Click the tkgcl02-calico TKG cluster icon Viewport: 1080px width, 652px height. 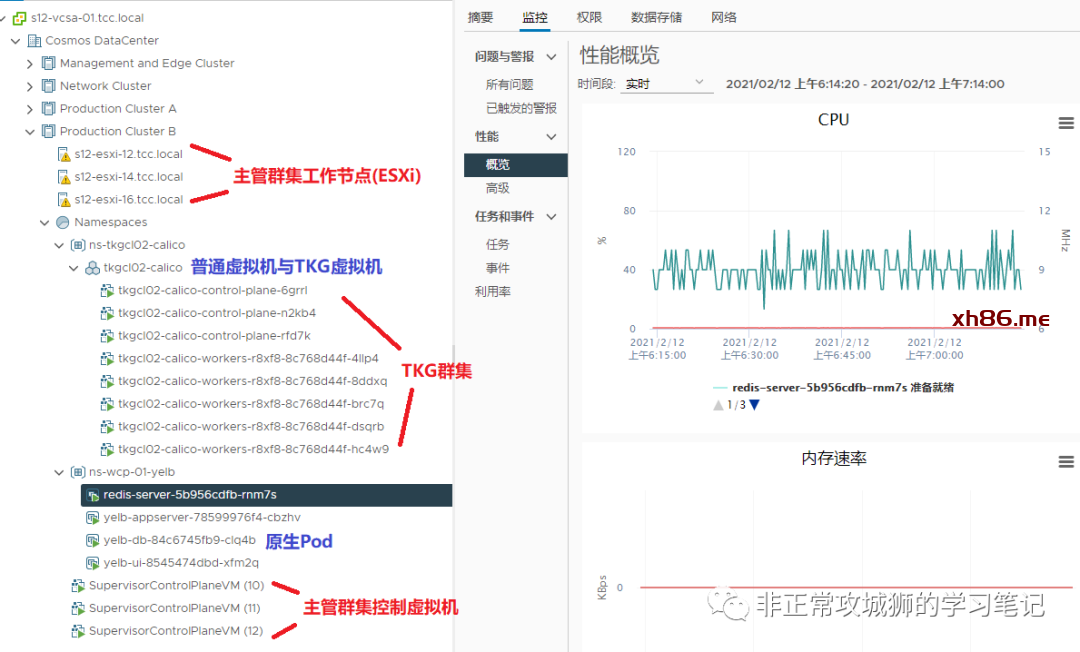pyautogui.click(x=92, y=267)
